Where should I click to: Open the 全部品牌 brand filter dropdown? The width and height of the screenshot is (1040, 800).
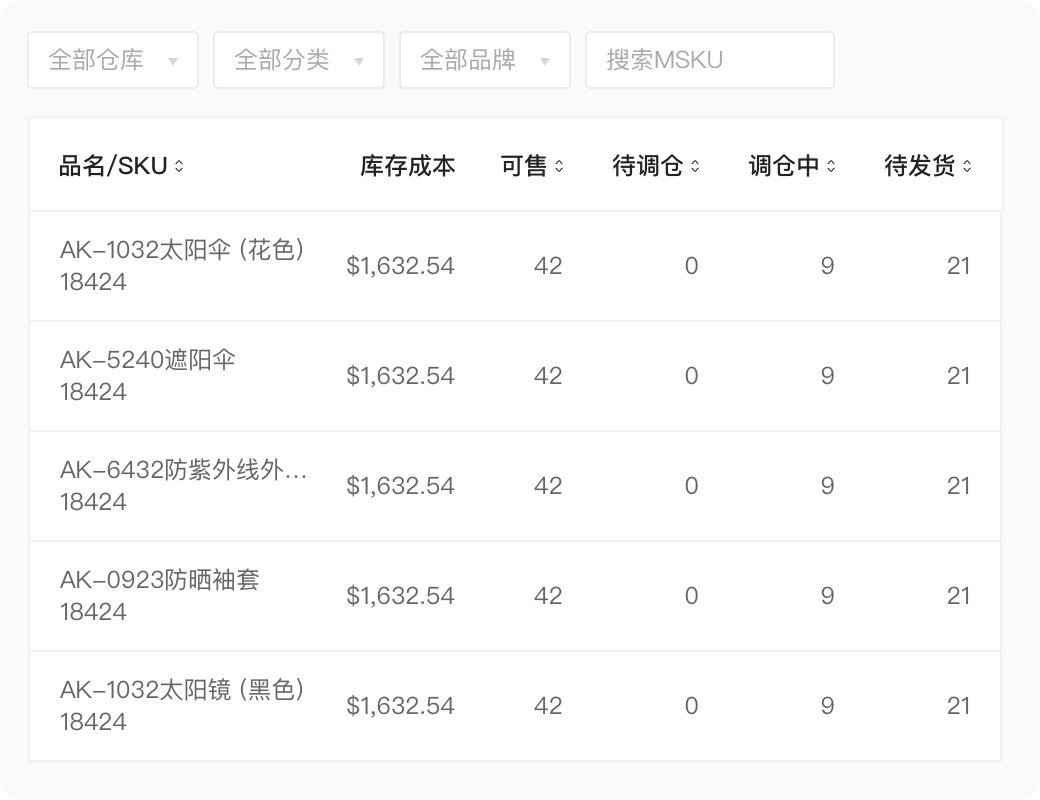pos(485,60)
